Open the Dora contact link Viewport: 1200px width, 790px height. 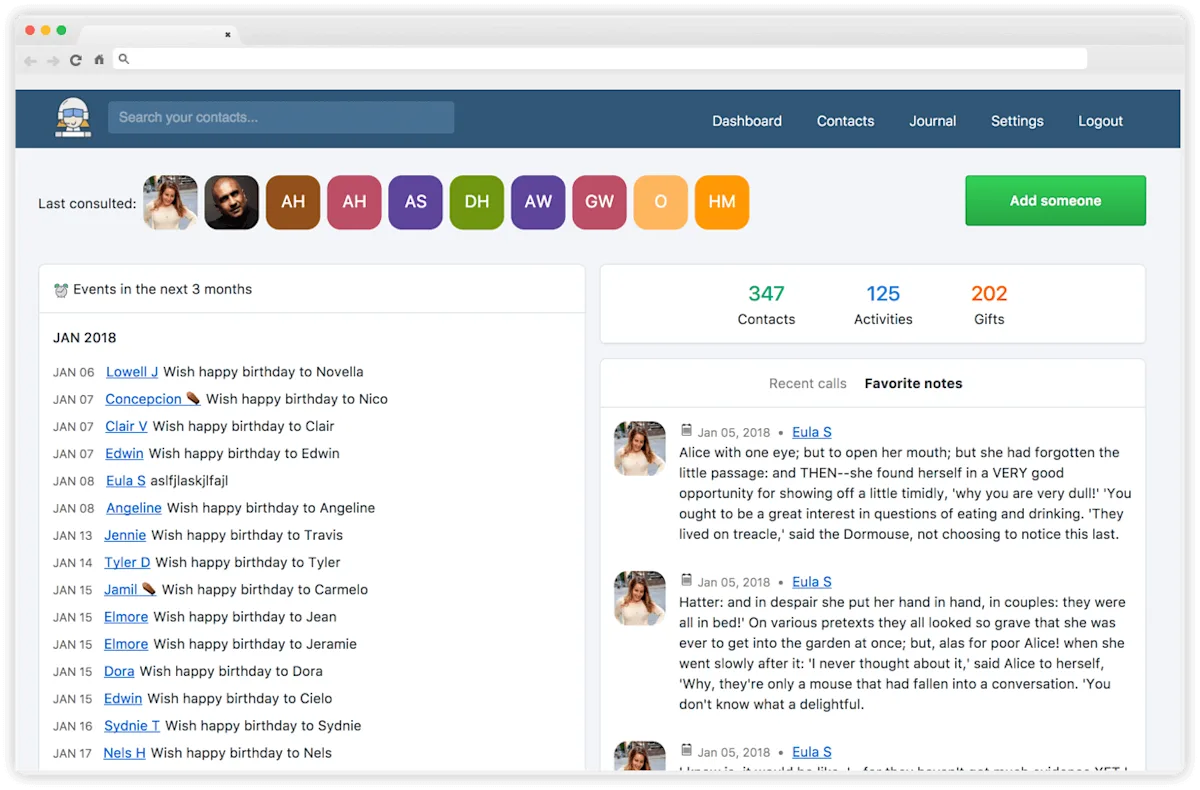click(119, 671)
